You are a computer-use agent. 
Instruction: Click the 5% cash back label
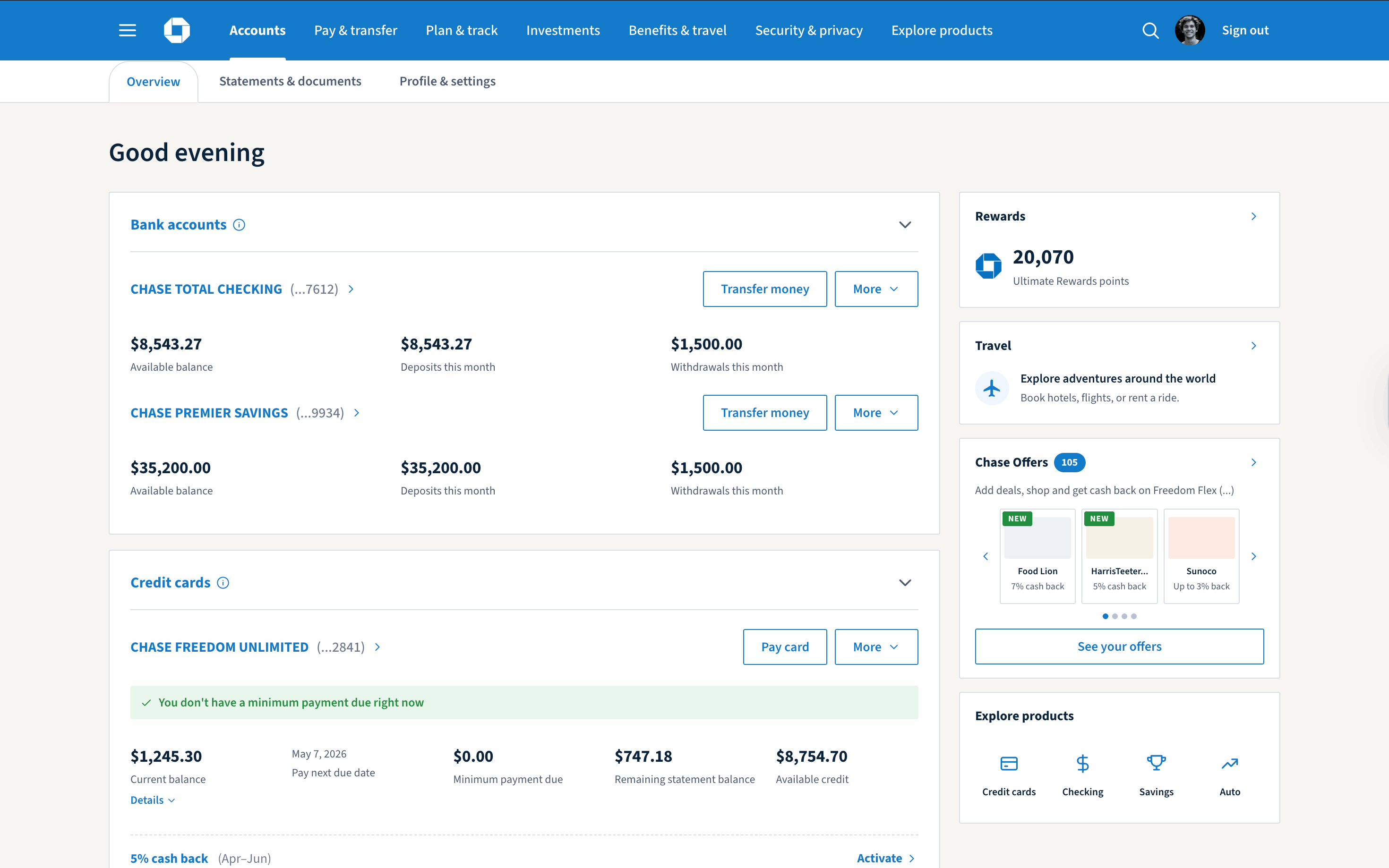pyautogui.click(x=169, y=858)
